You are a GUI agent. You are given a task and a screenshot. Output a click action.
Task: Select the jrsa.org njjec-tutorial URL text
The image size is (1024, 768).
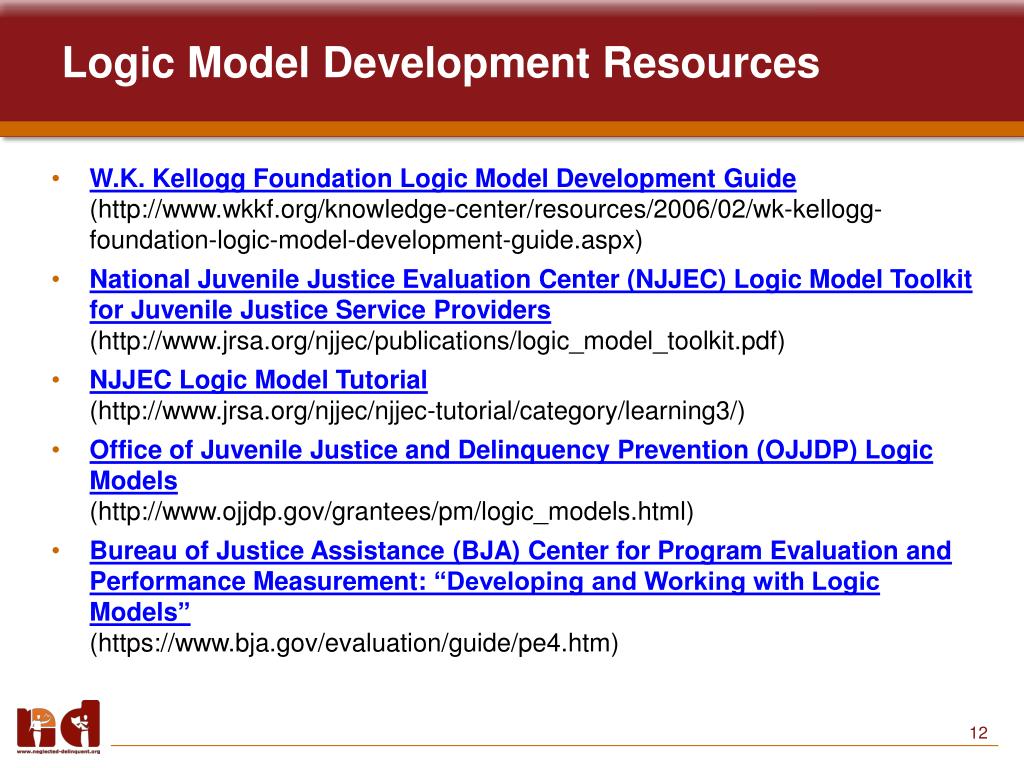[417, 411]
